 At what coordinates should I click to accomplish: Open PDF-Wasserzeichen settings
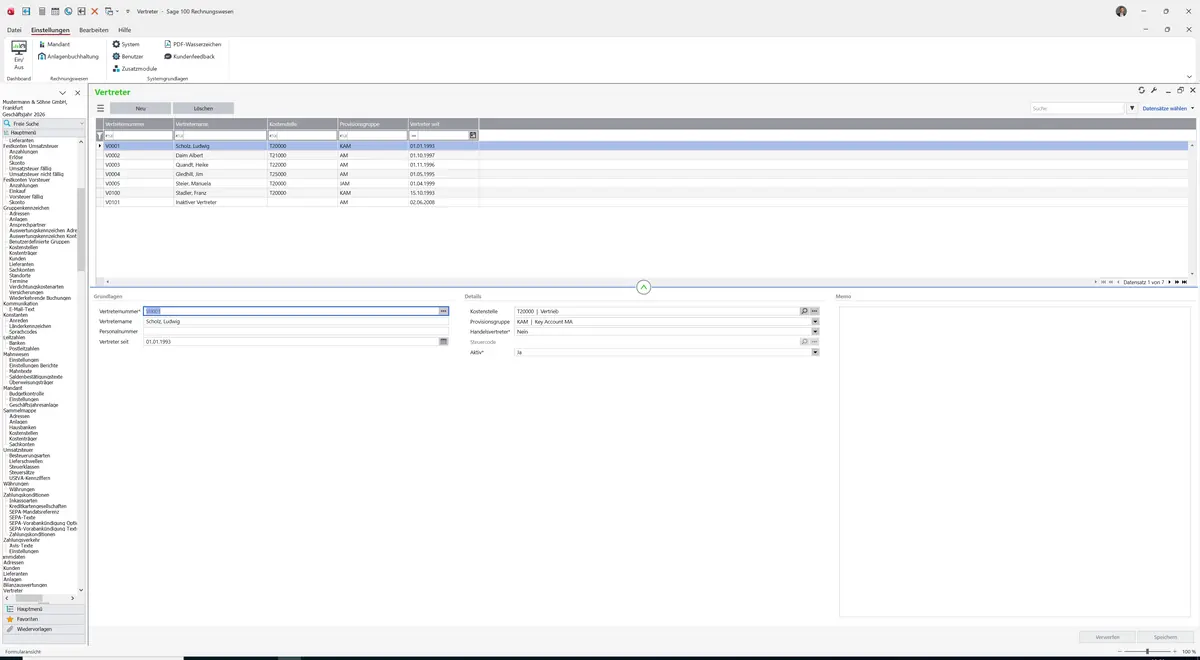(x=193, y=45)
